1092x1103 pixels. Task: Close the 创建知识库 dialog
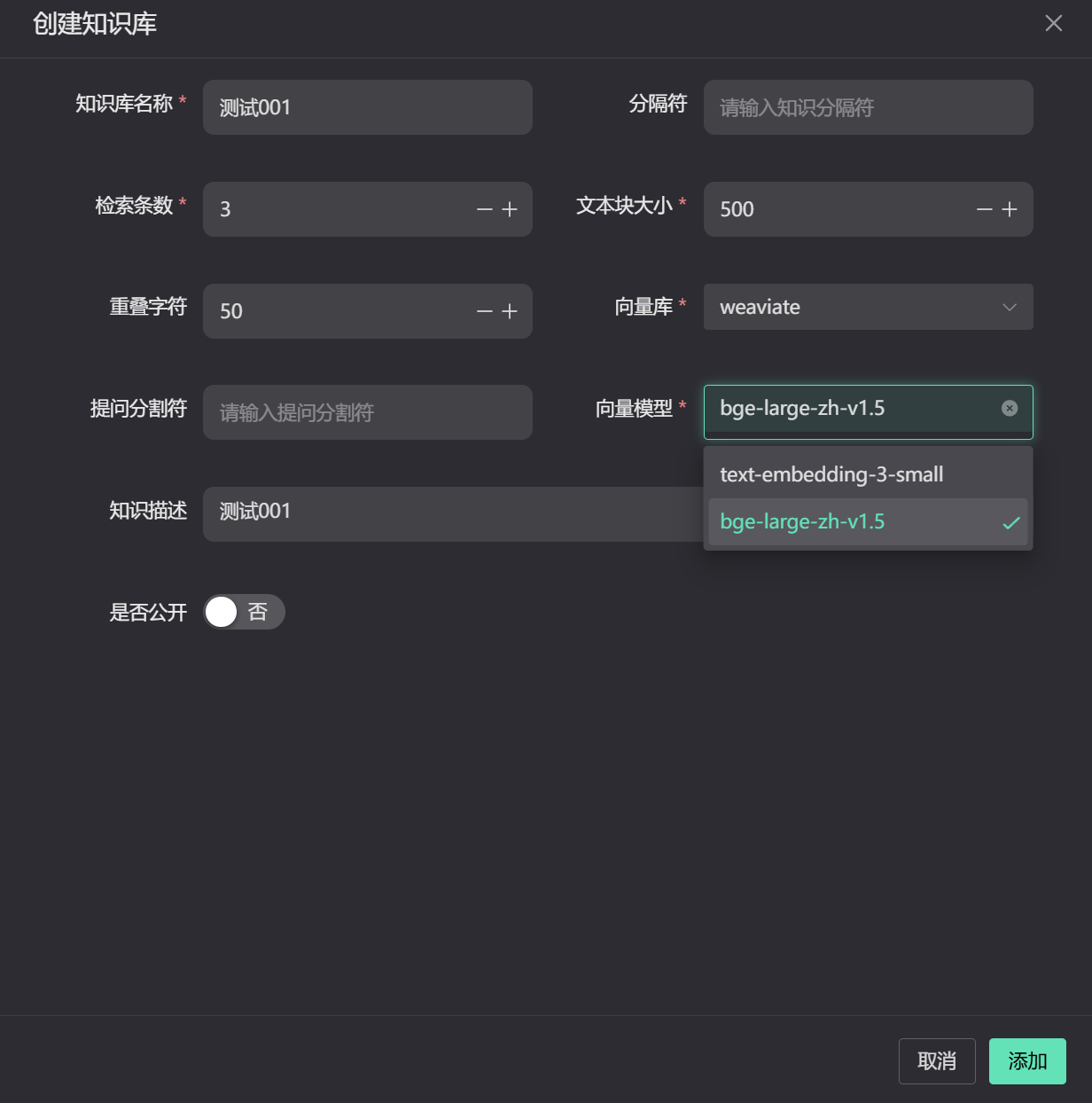(1054, 23)
